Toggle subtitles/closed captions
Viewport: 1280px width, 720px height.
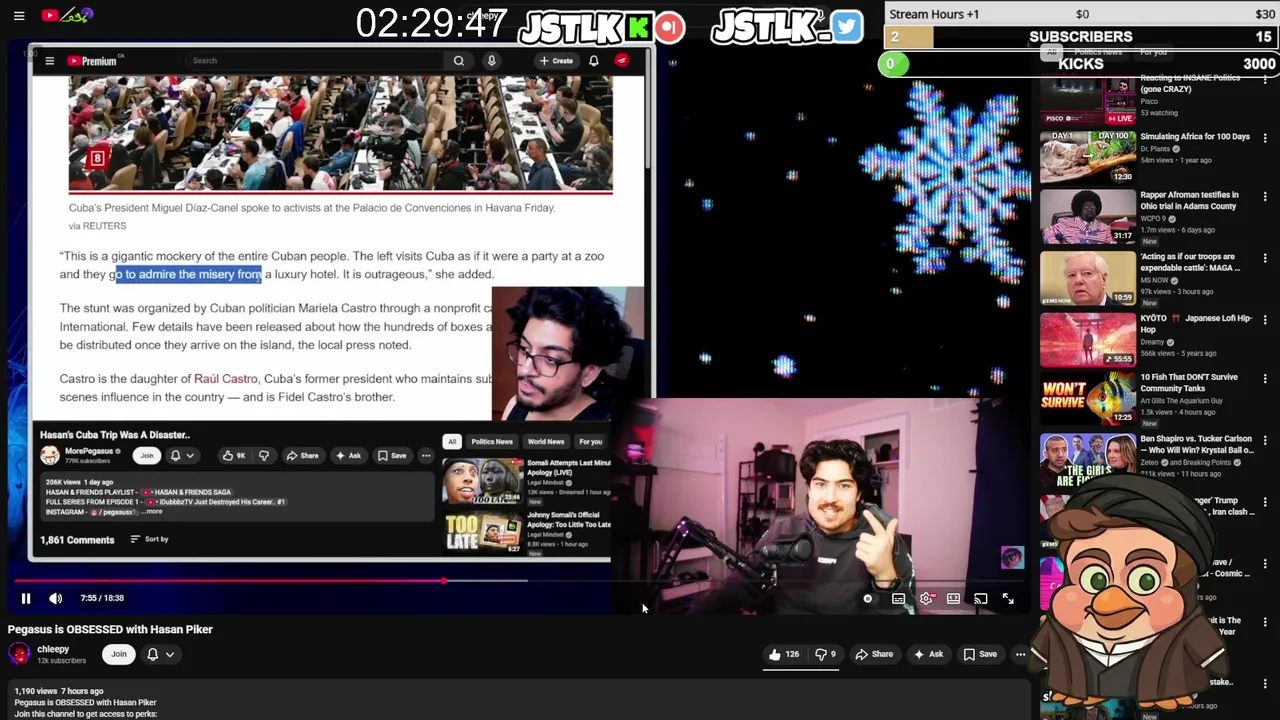pyautogui.click(x=898, y=599)
